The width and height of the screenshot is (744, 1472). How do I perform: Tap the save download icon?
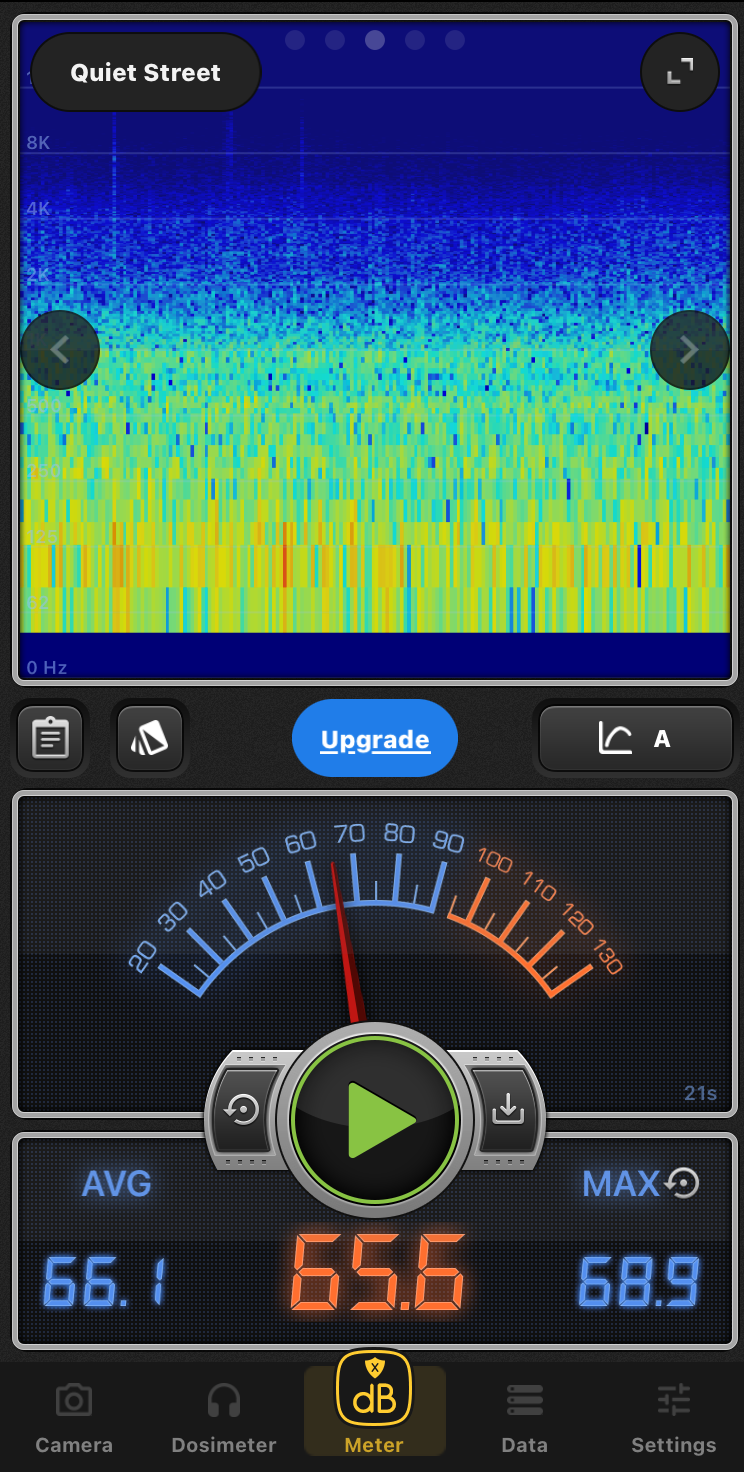(x=508, y=1109)
